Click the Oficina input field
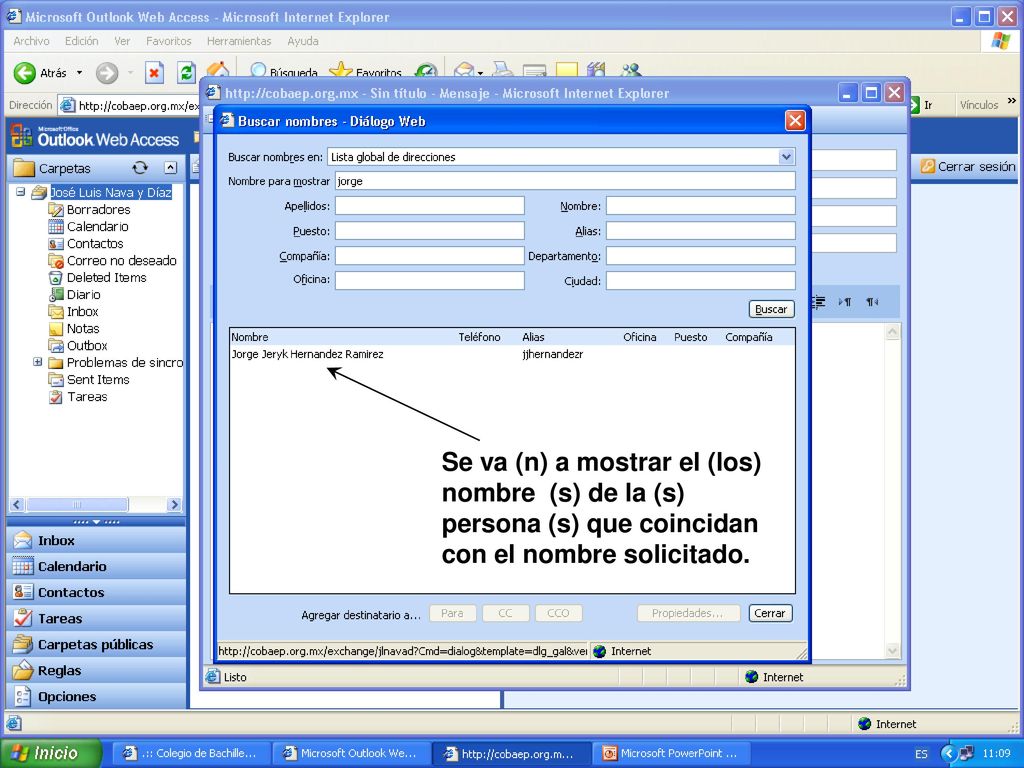The height and width of the screenshot is (768, 1024). pyautogui.click(x=430, y=280)
